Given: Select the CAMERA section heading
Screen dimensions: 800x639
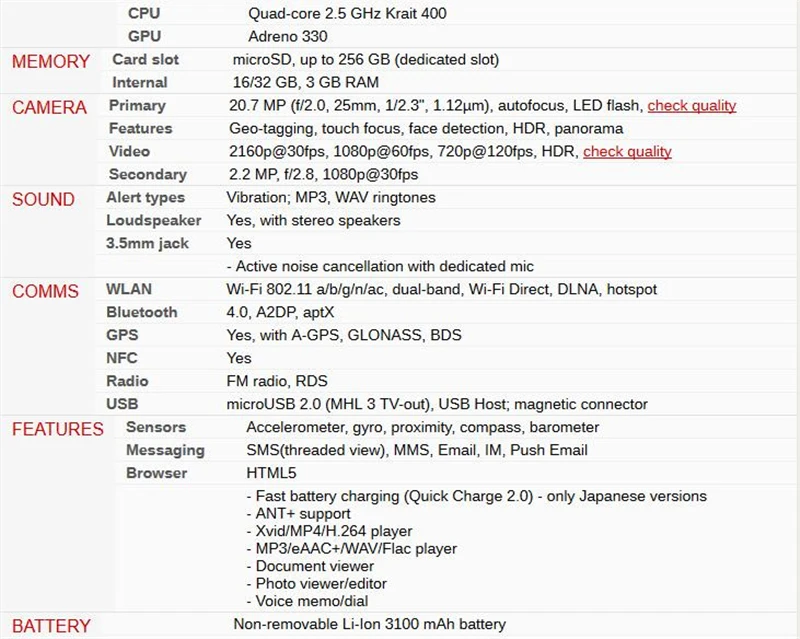Looking at the screenshot, I should click(49, 108).
